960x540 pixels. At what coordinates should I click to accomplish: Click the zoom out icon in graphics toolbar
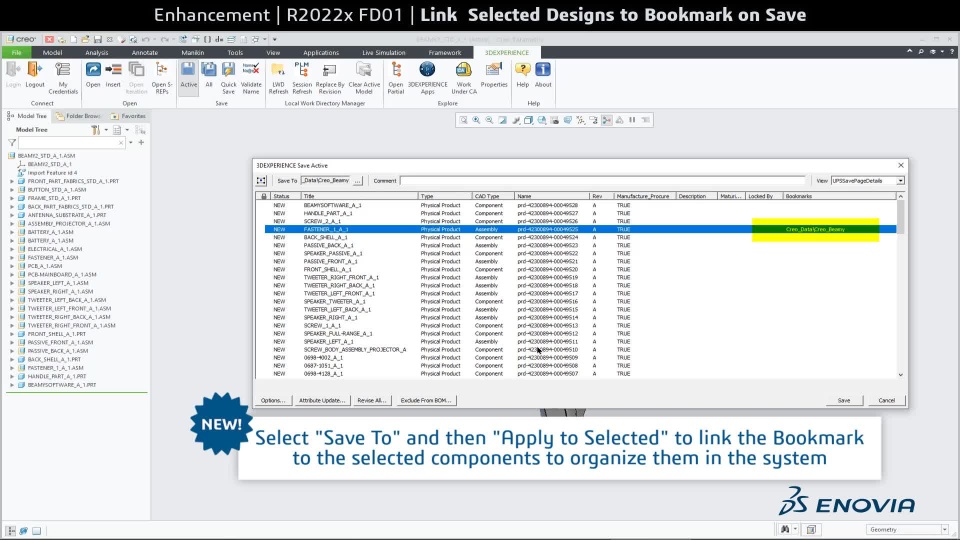(x=489, y=120)
